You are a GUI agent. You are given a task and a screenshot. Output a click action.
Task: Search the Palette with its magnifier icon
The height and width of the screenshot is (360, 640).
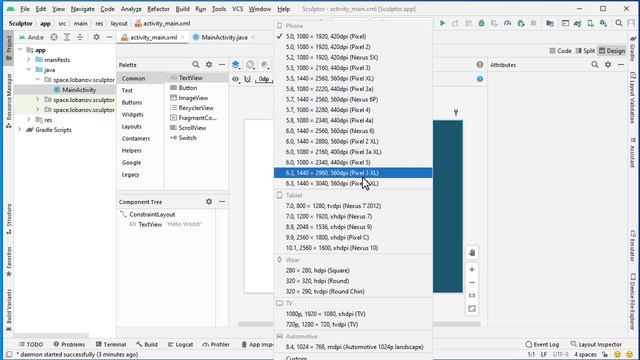tap(196, 64)
